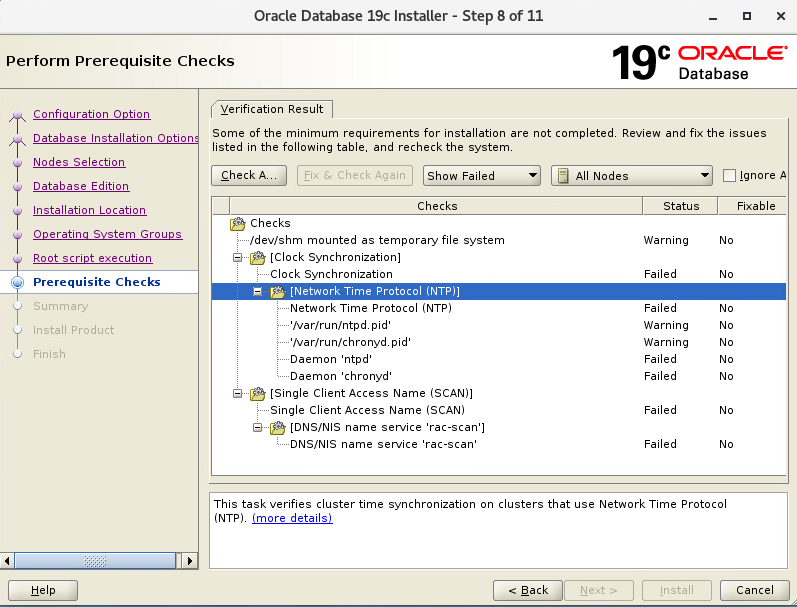Click the sidebar horizontal scrollbar right arrow

(191, 560)
